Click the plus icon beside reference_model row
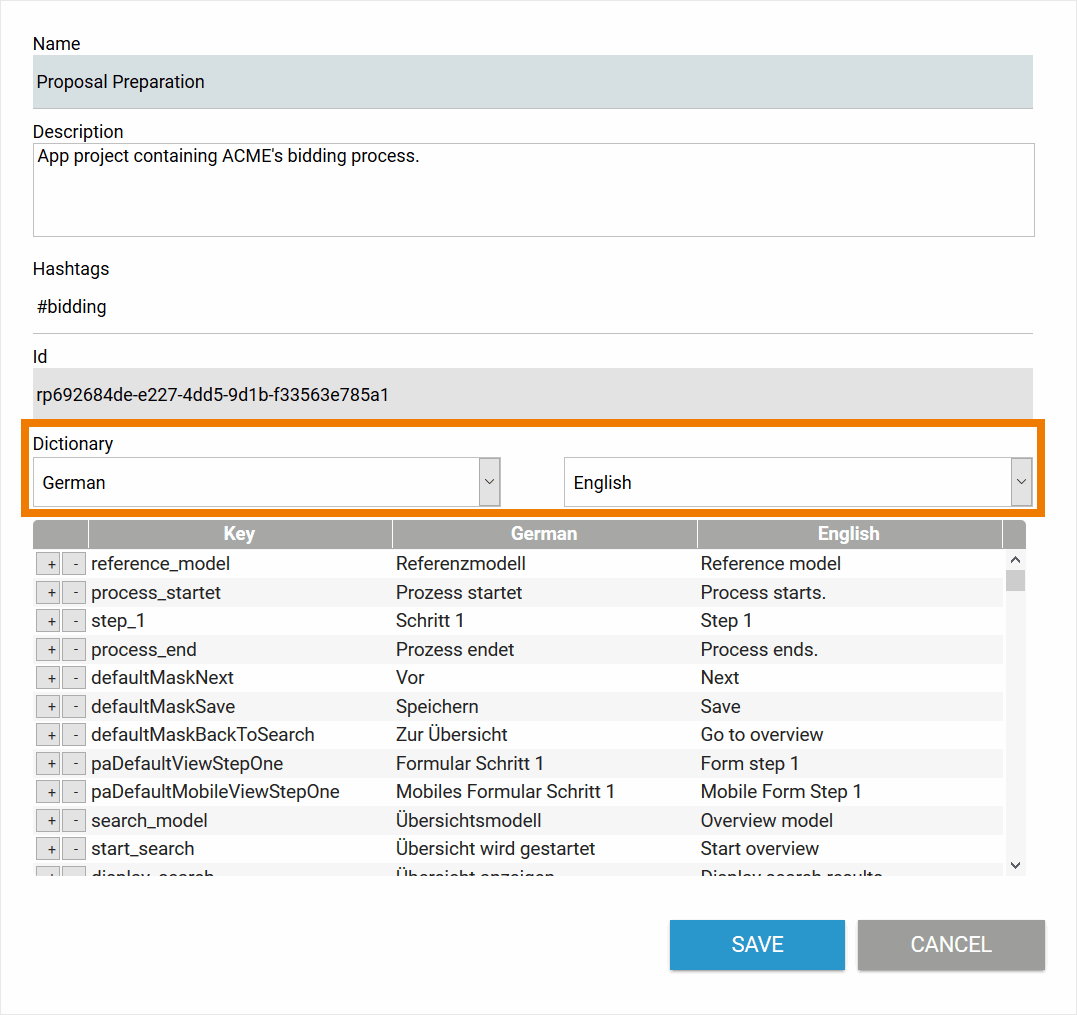This screenshot has width=1077, height=1015. click(49, 564)
